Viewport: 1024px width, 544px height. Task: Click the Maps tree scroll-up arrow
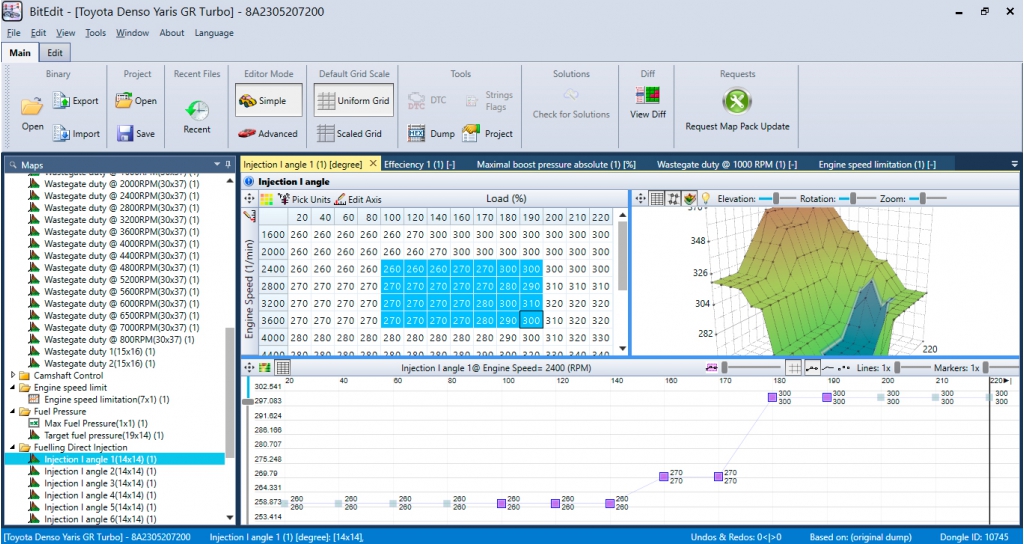pyautogui.click(x=229, y=181)
